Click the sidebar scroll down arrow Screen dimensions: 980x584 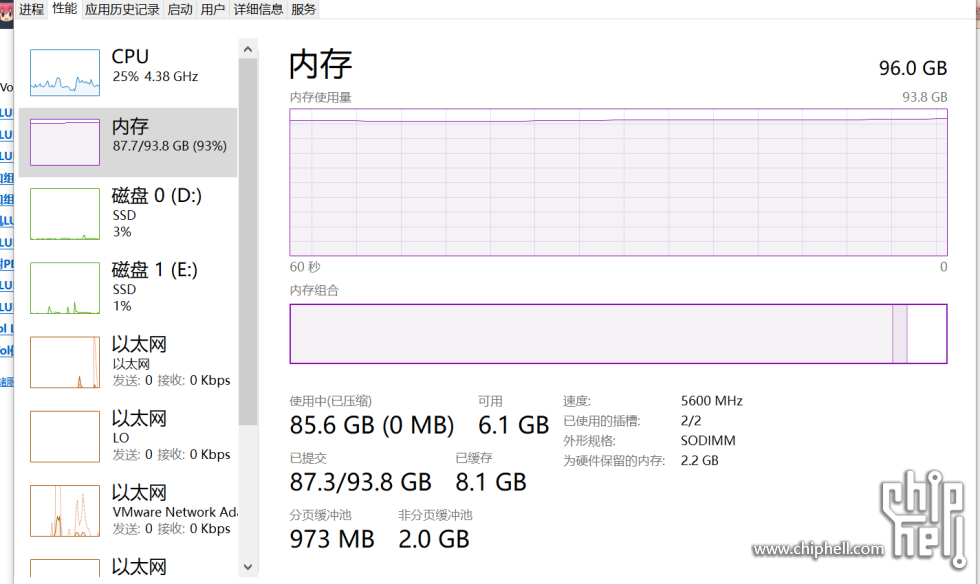248,567
